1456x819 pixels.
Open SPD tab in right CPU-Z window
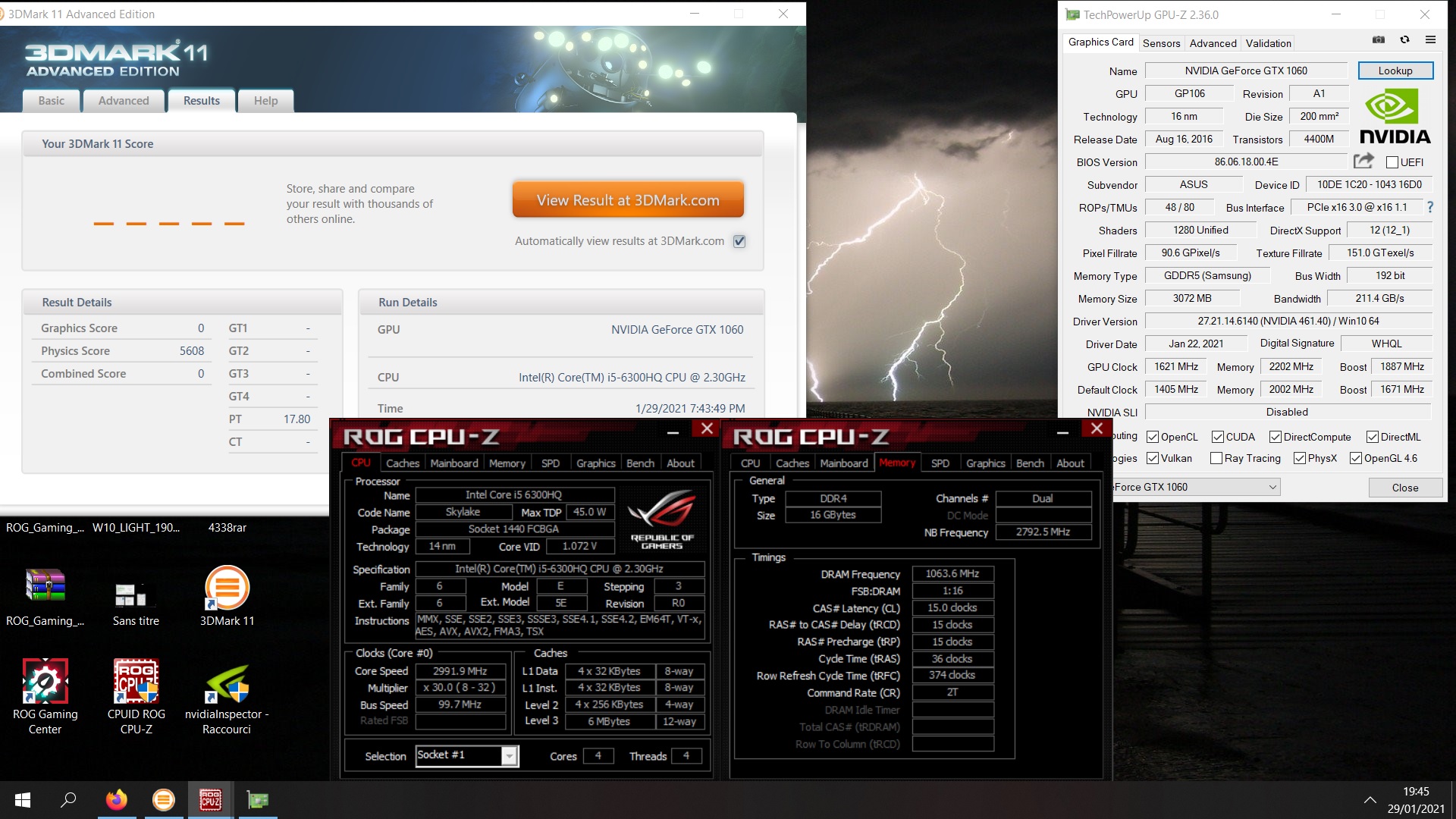coord(940,463)
